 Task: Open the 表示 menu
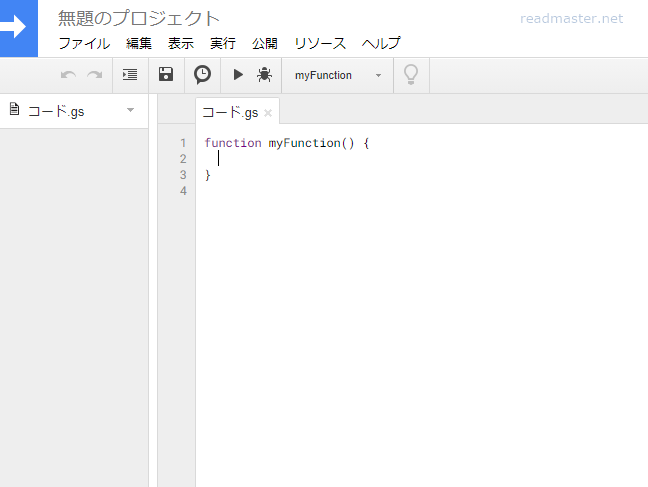[x=181, y=43]
